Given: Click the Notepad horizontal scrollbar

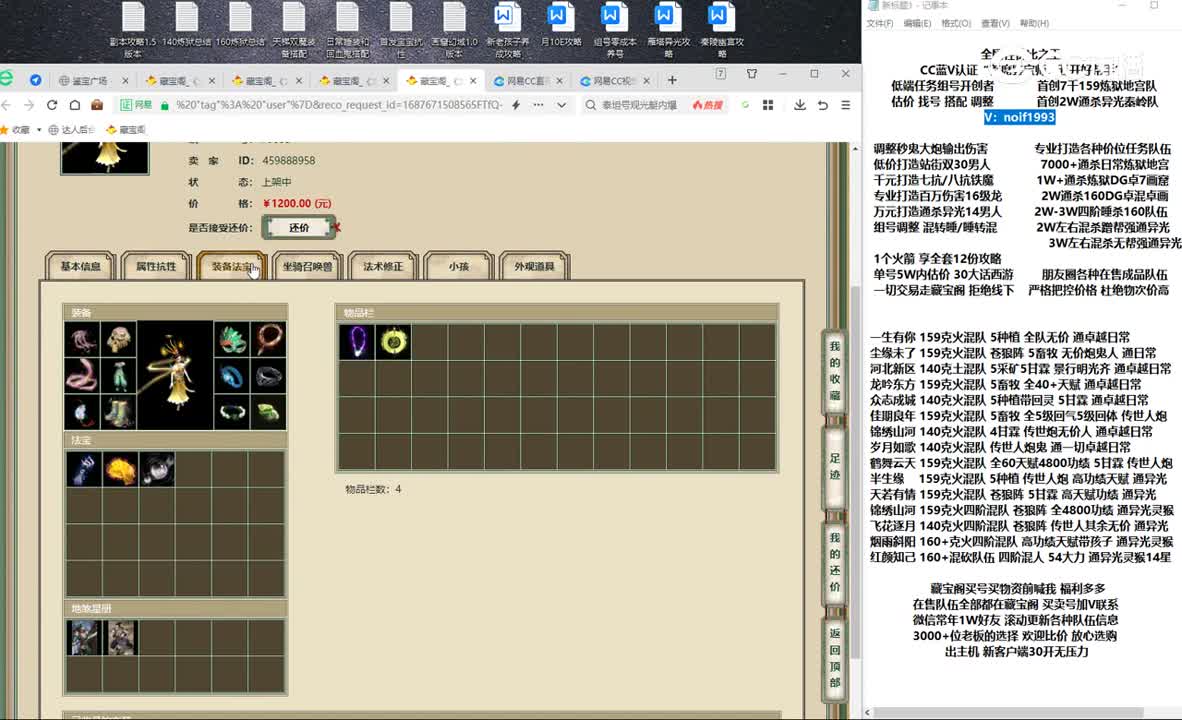Looking at the screenshot, I should (1008, 712).
